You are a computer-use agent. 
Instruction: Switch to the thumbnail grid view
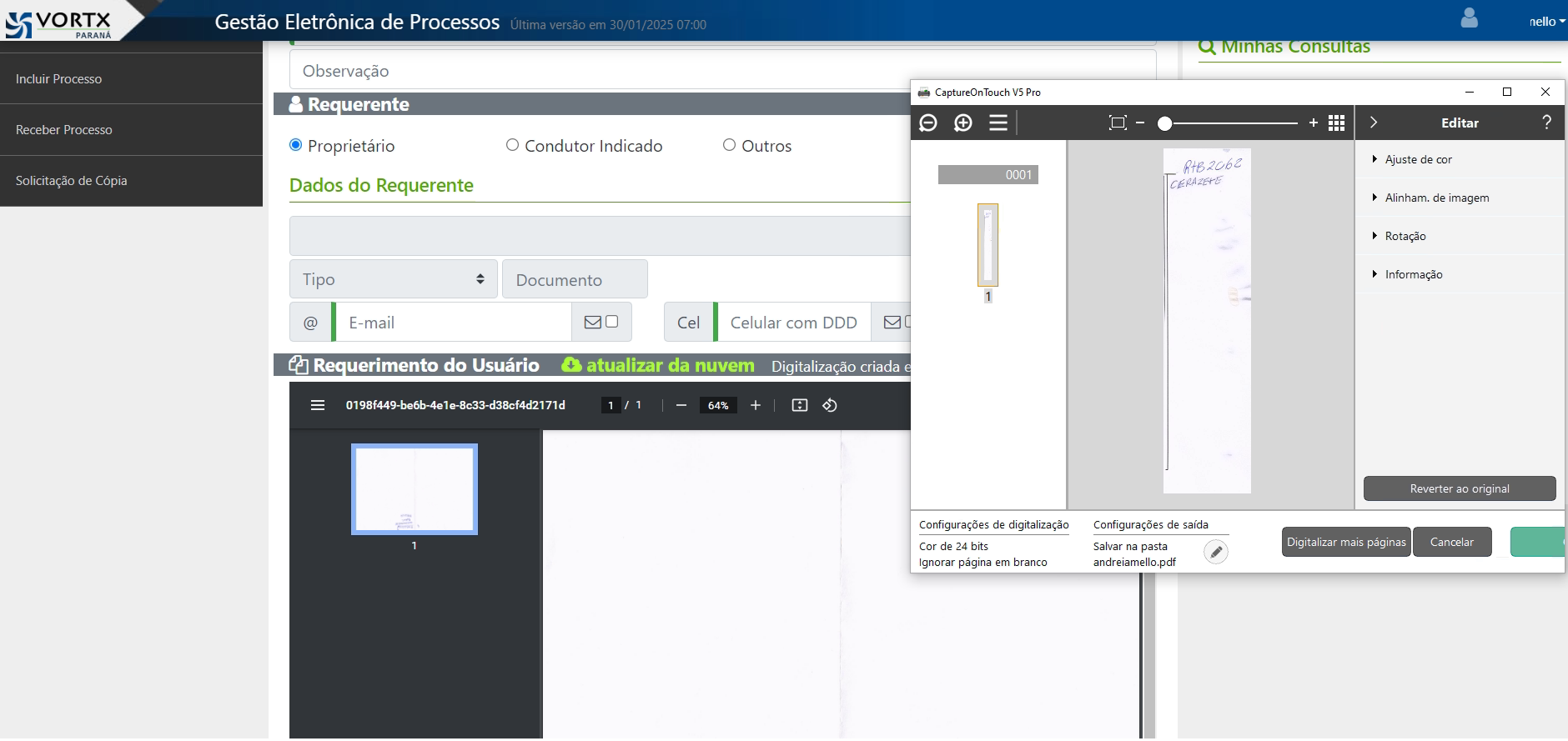(x=1336, y=123)
